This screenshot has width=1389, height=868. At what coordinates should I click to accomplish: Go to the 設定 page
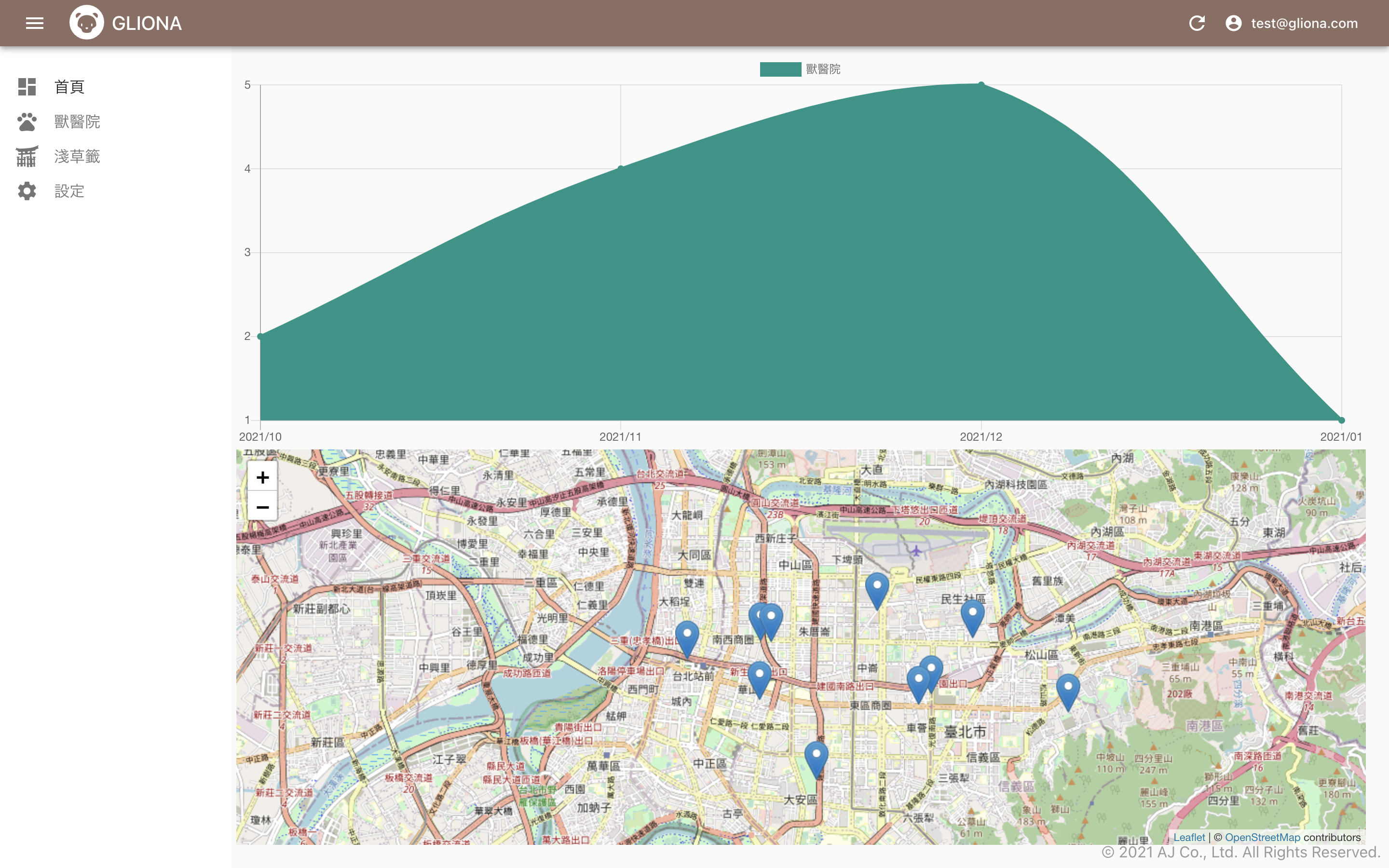[69, 191]
